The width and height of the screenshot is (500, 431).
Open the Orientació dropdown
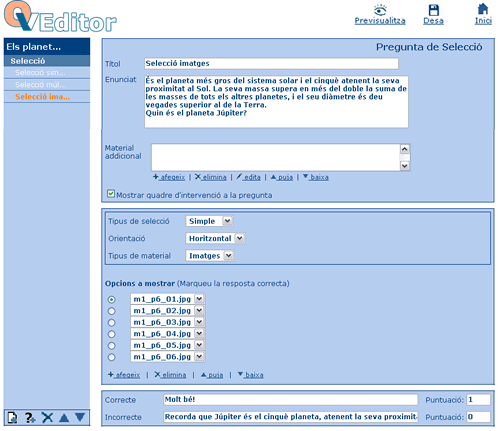pyautogui.click(x=215, y=238)
